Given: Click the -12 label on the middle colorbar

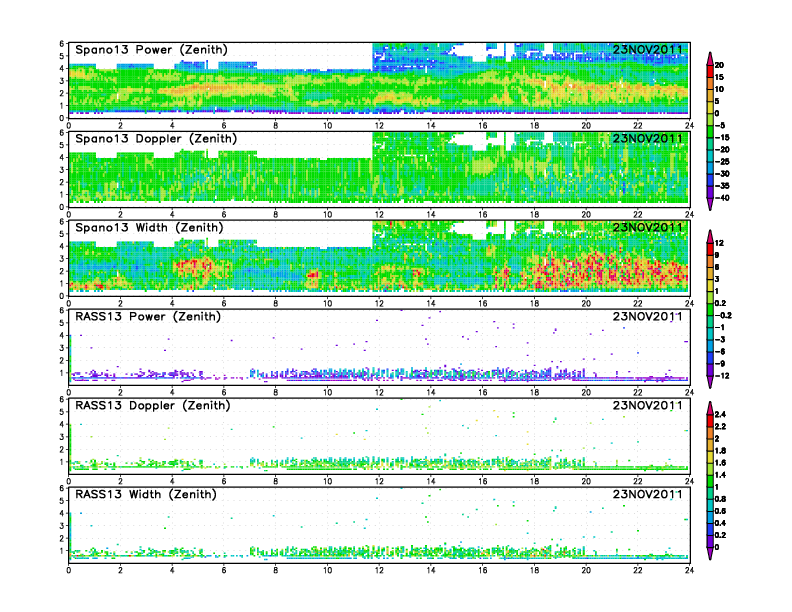Looking at the screenshot, I should tap(722, 376).
